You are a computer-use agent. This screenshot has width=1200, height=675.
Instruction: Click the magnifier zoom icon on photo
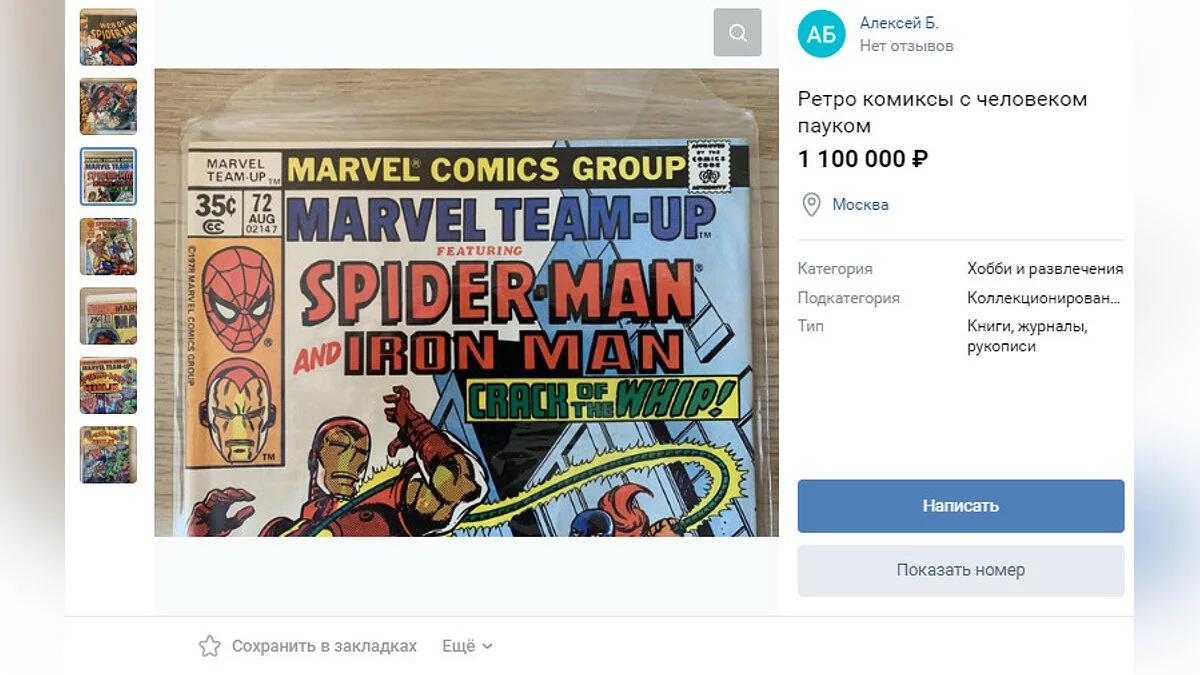(737, 33)
